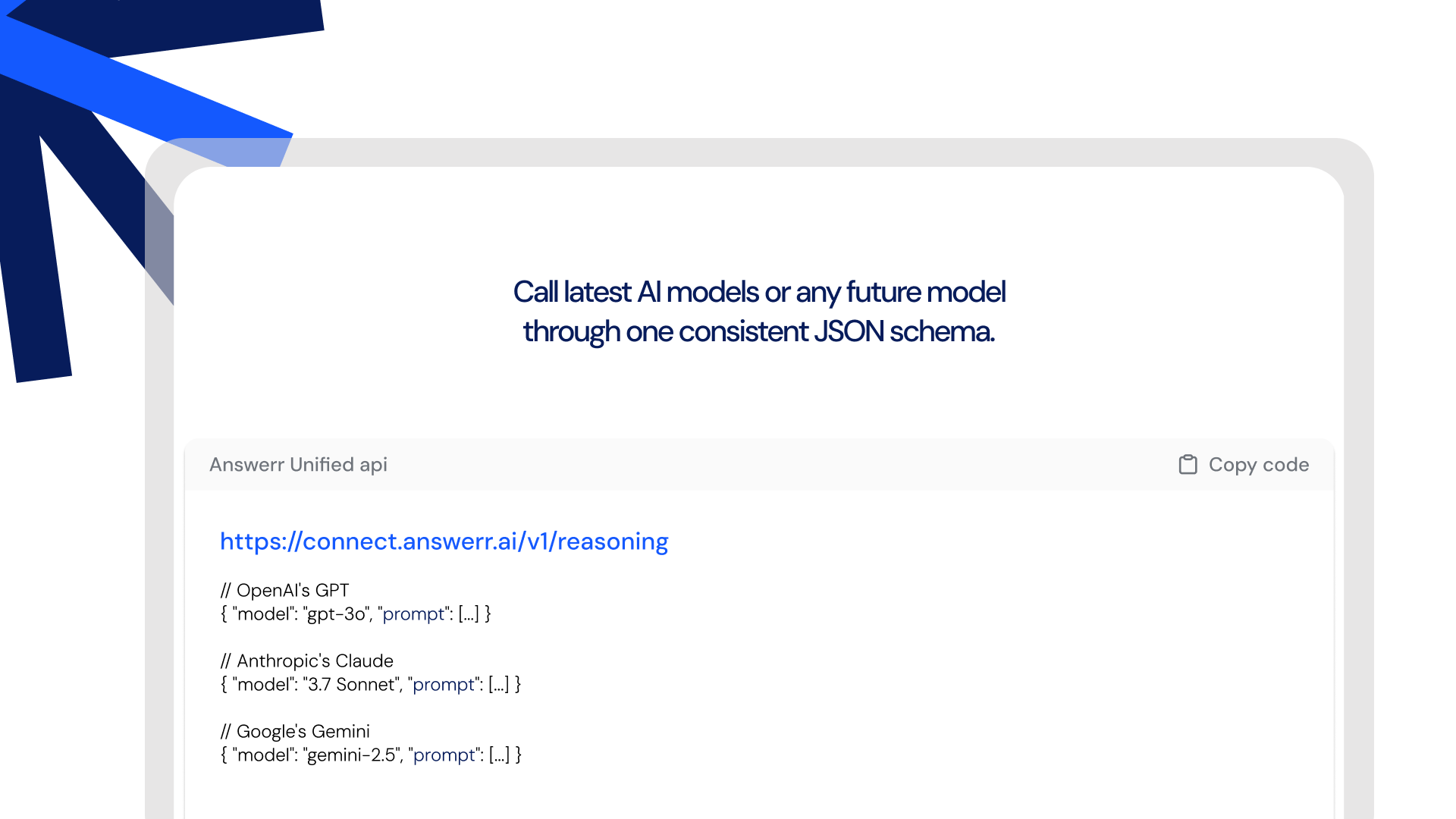Click the OpenAI's GPT comment line
This screenshot has width=1456, height=819.
pos(285,590)
